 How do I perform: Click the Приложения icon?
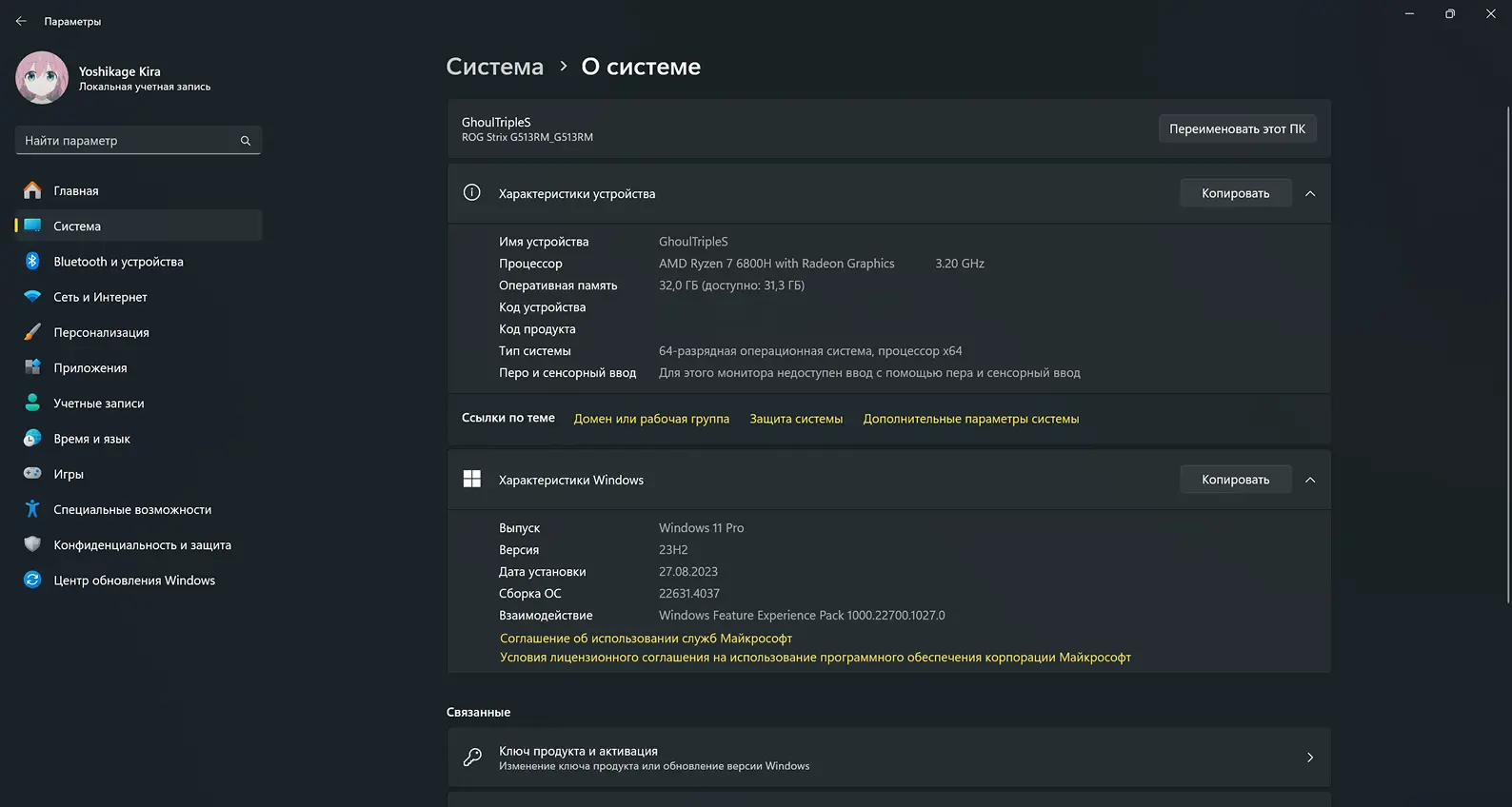pyautogui.click(x=32, y=367)
